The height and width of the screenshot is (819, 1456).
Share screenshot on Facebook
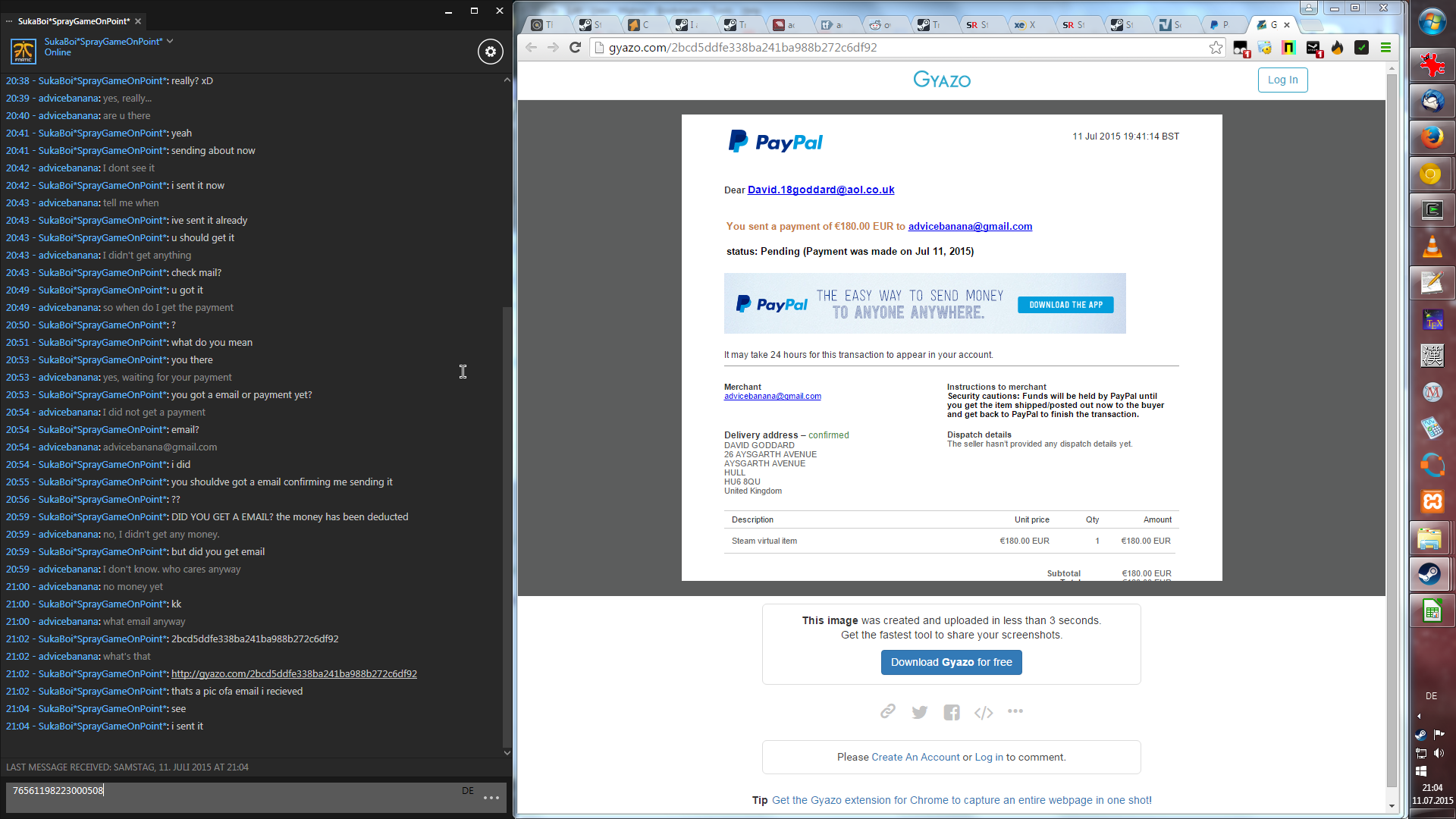pos(952,712)
